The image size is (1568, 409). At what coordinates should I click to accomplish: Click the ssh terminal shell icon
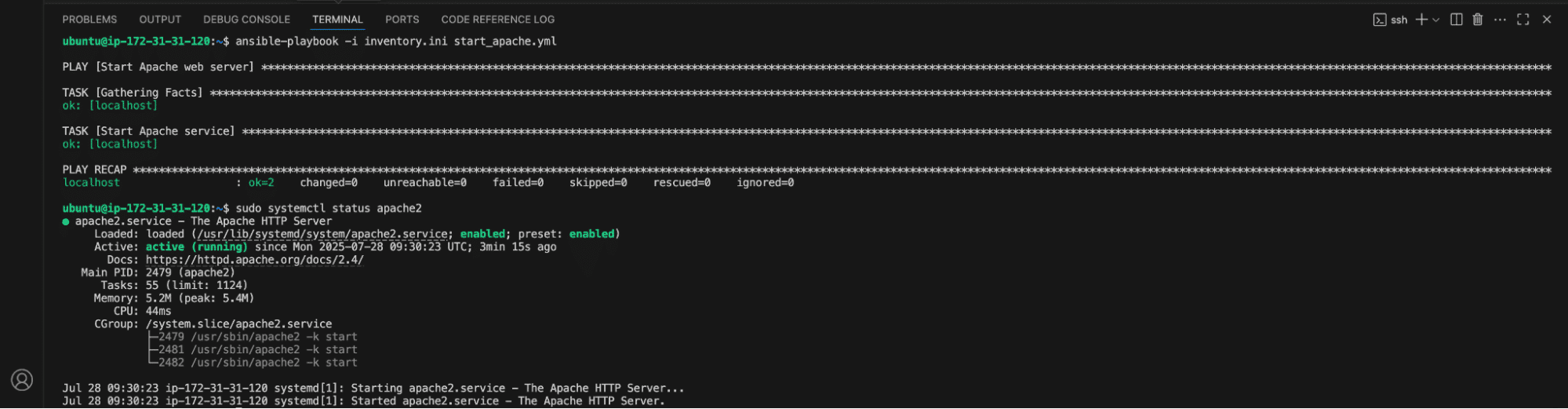pyautogui.click(x=1380, y=20)
